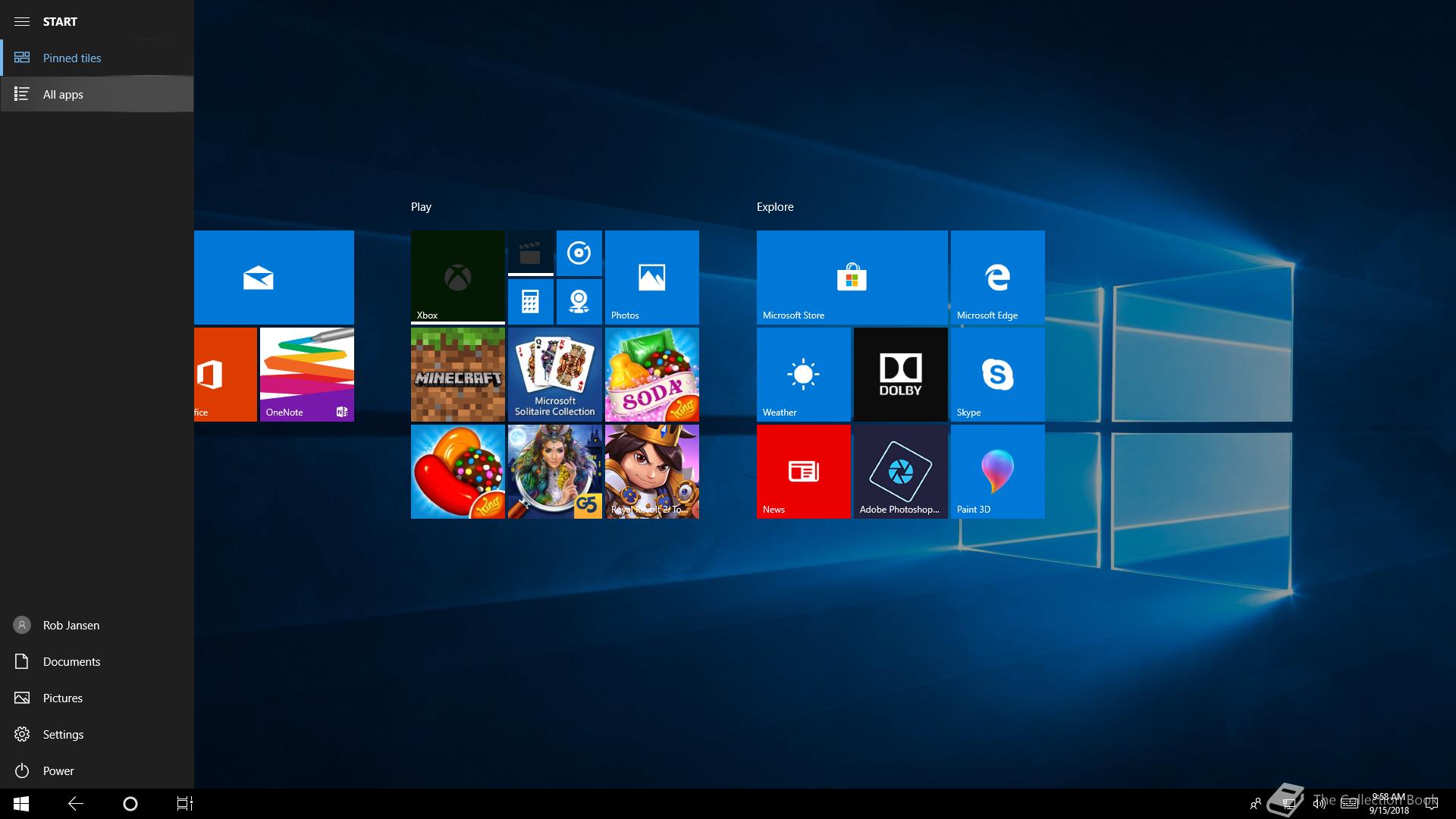Image resolution: width=1456 pixels, height=819 pixels.
Task: Launch the Calculator small tile
Action: [x=531, y=302]
